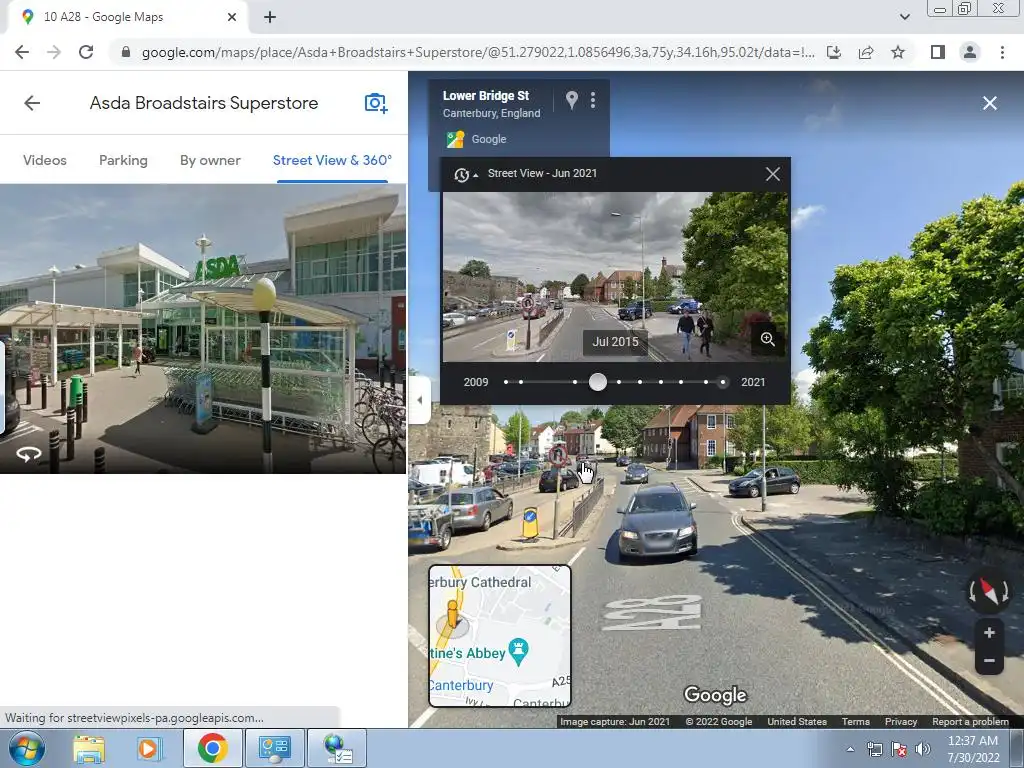Screen dimensions: 1024x768
Task: Click the install app icon in address bar
Action: pyautogui.click(x=834, y=52)
